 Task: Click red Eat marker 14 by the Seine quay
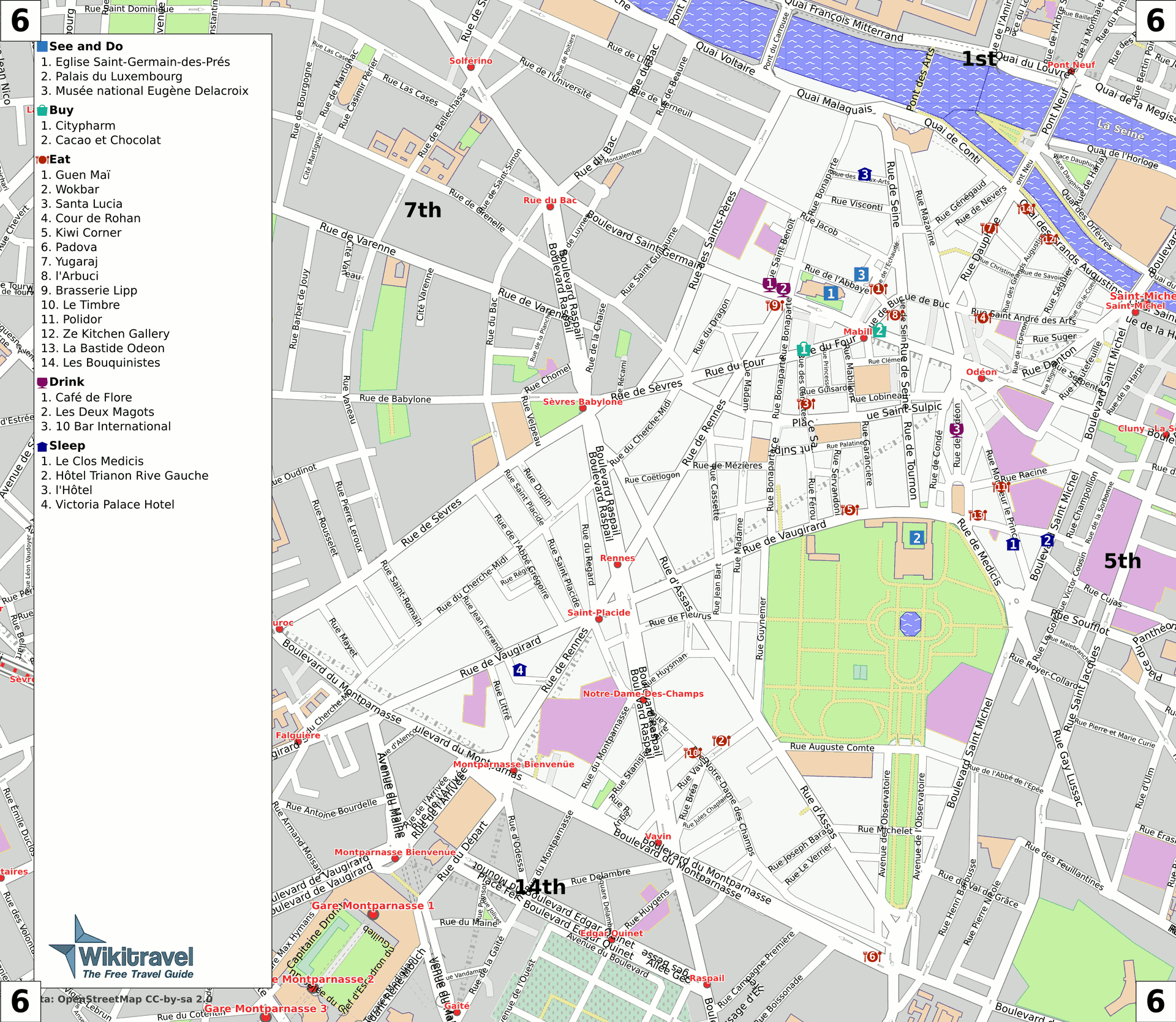1027,208
